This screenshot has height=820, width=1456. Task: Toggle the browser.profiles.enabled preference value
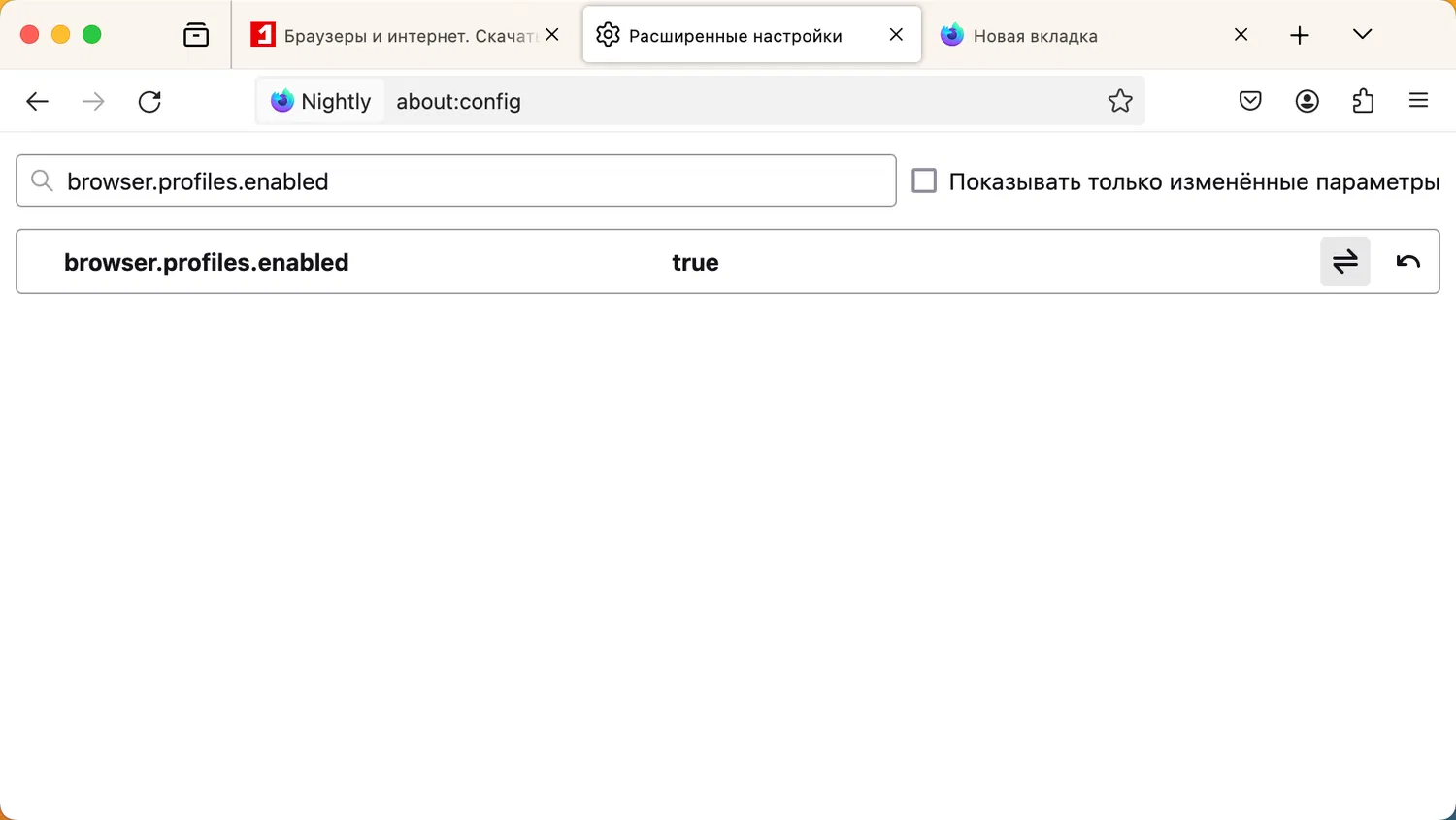[x=1344, y=261]
